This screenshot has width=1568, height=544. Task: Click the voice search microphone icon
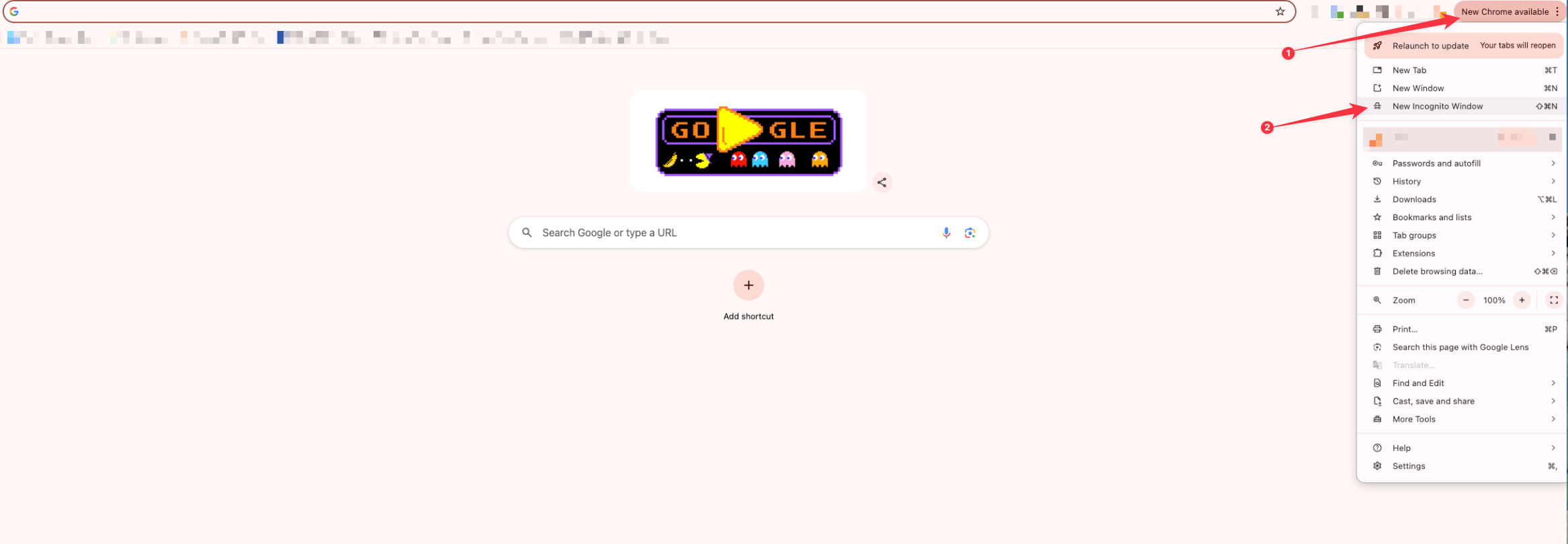coord(946,232)
